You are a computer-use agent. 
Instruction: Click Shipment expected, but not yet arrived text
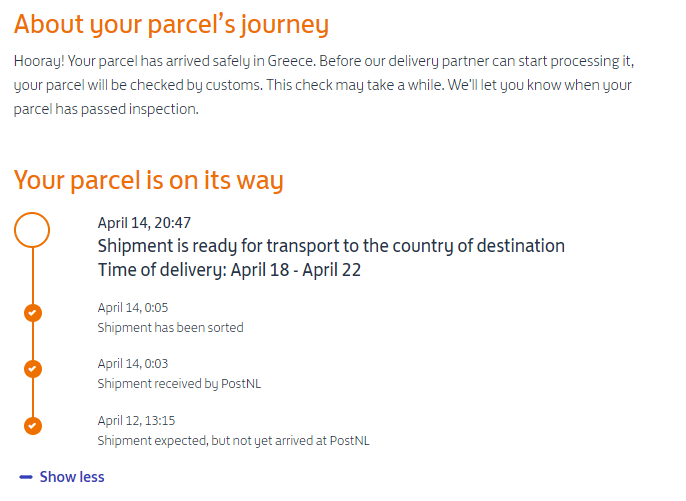[234, 441]
